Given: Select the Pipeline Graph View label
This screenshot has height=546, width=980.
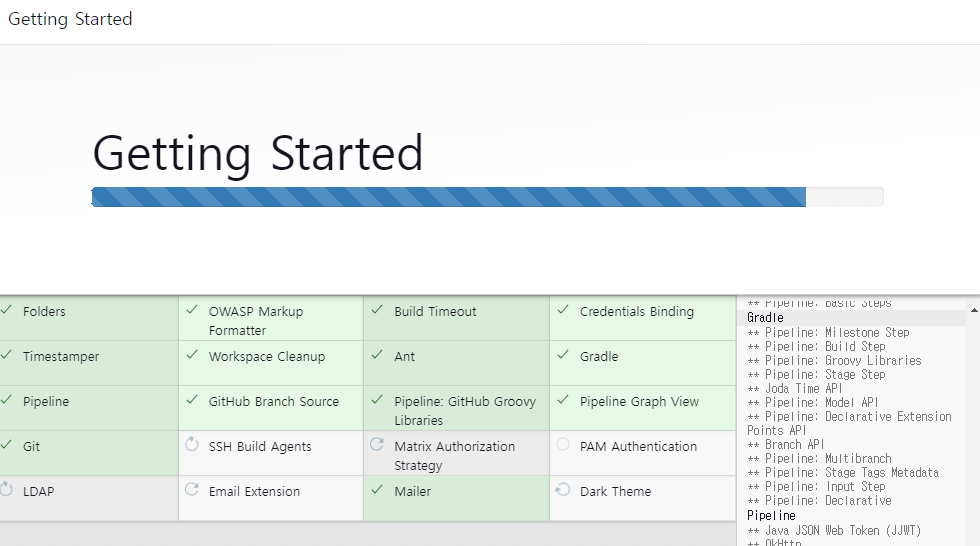Looking at the screenshot, I should 639,402.
